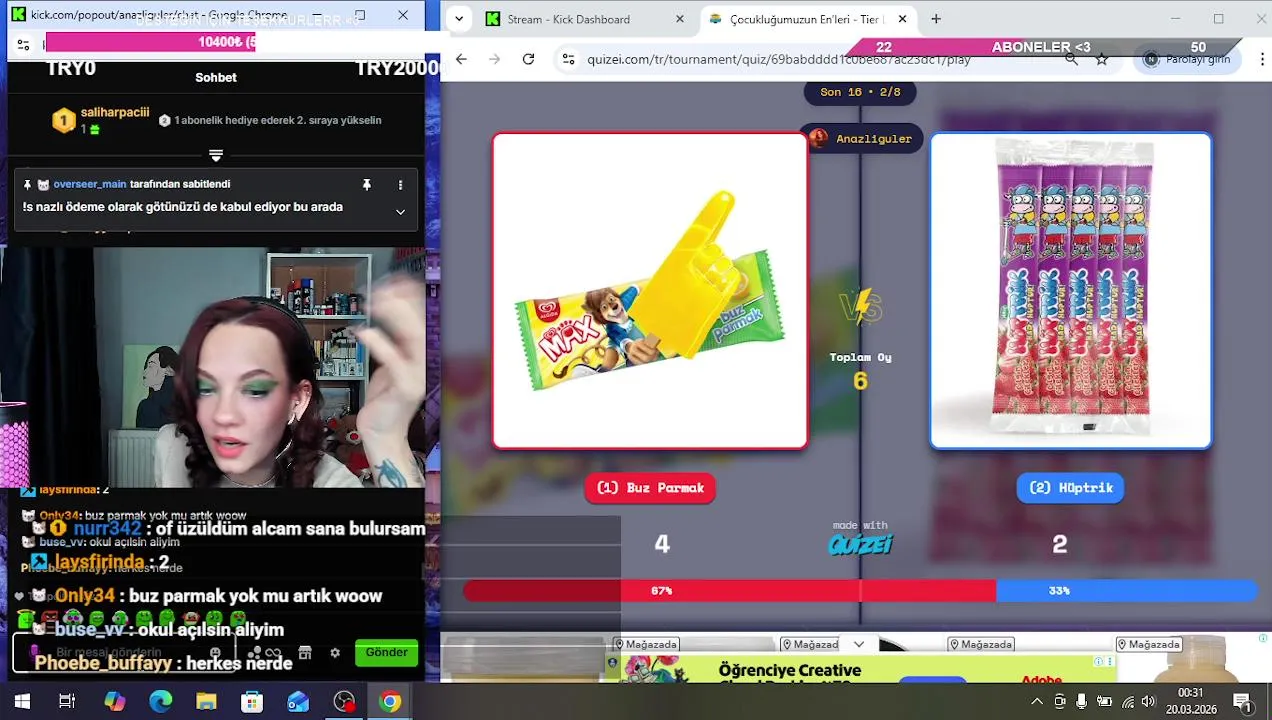
Task: Click the red 67% vote bar
Action: pyautogui.click(x=730, y=591)
